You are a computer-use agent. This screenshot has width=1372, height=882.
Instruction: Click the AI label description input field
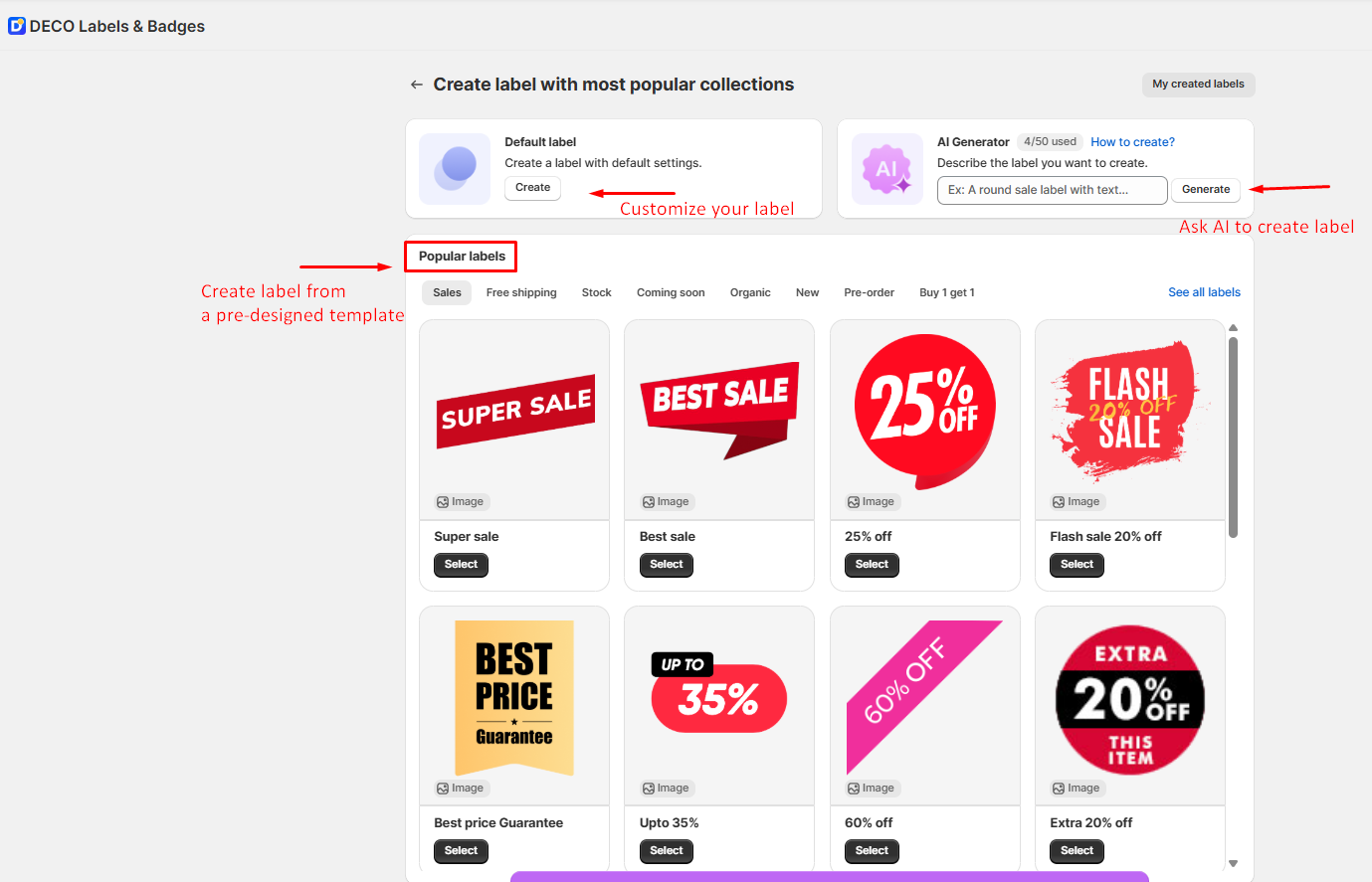point(1052,190)
